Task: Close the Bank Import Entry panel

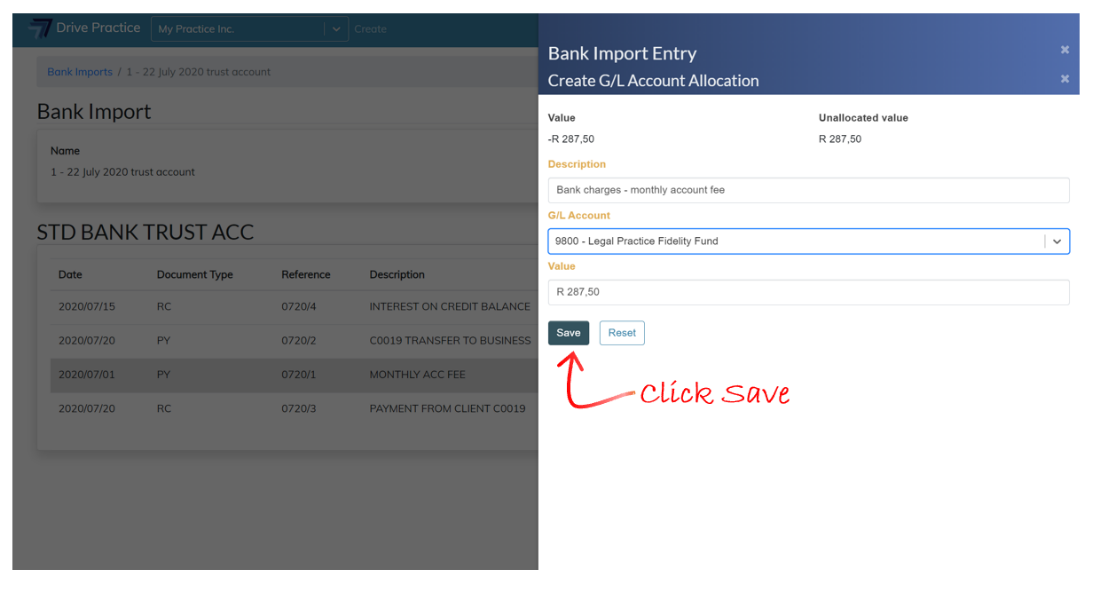Action: pos(1064,50)
